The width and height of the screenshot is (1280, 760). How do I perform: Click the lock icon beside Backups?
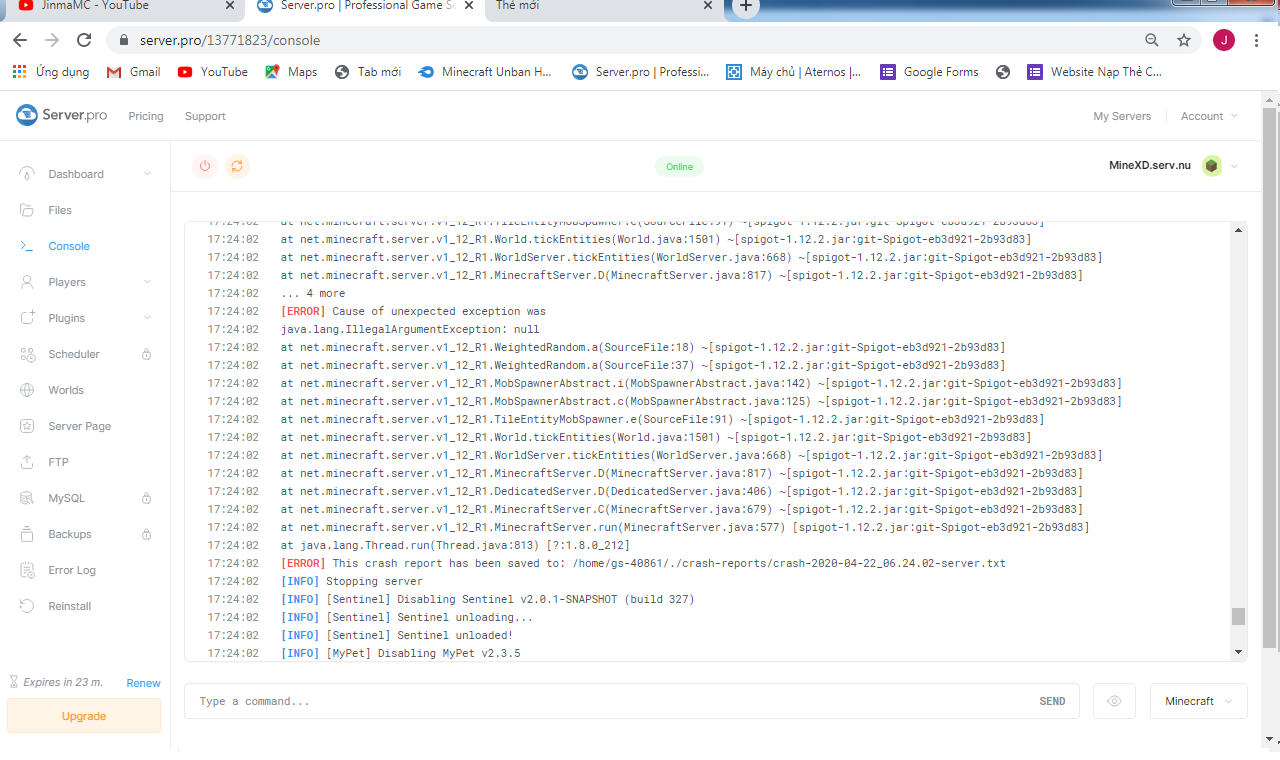[x=146, y=534]
